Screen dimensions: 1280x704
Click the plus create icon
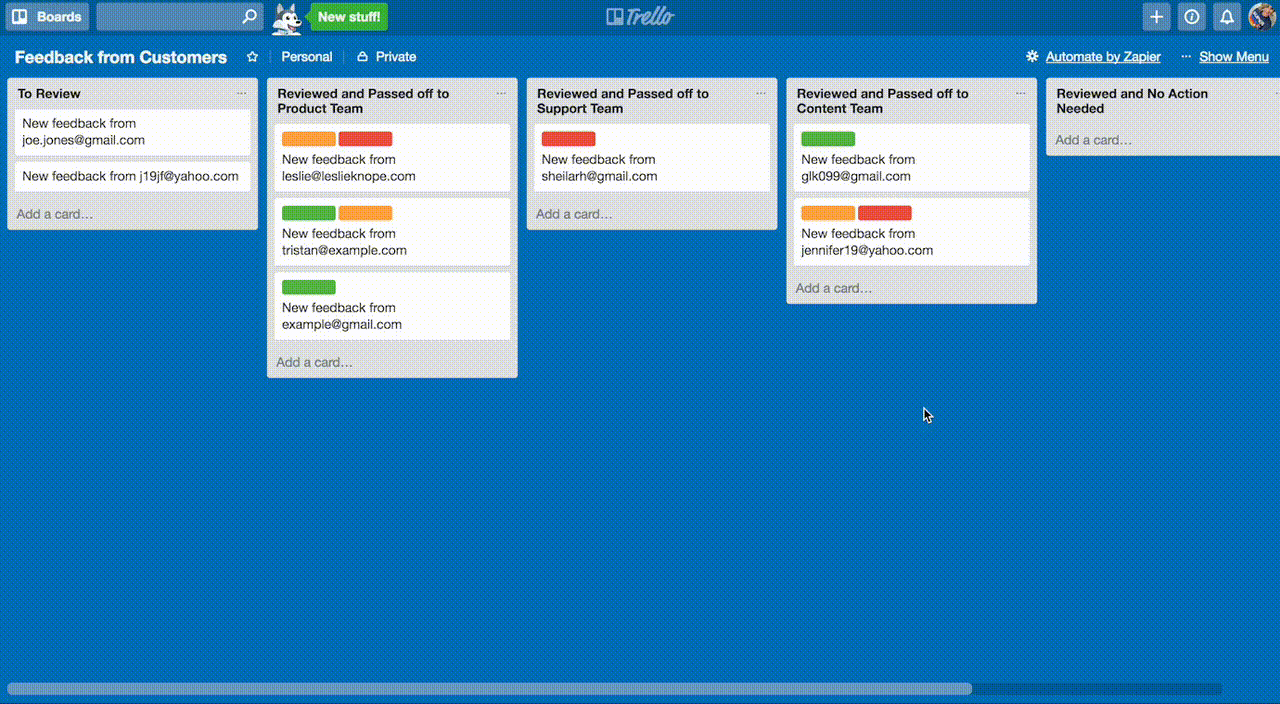(1156, 17)
